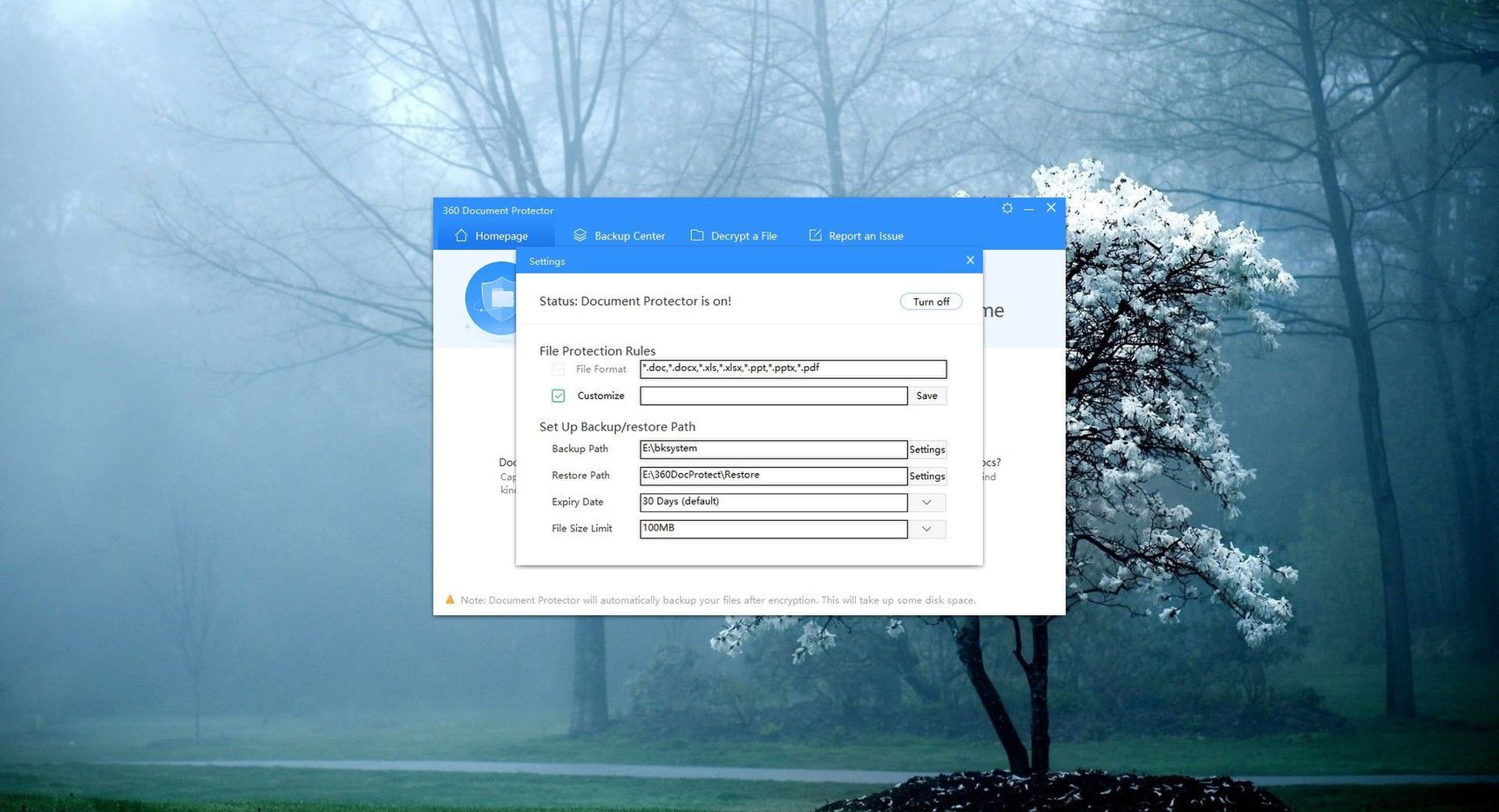Expand the File Size Limit dropdown arrow
The image size is (1499, 812).
(x=927, y=529)
